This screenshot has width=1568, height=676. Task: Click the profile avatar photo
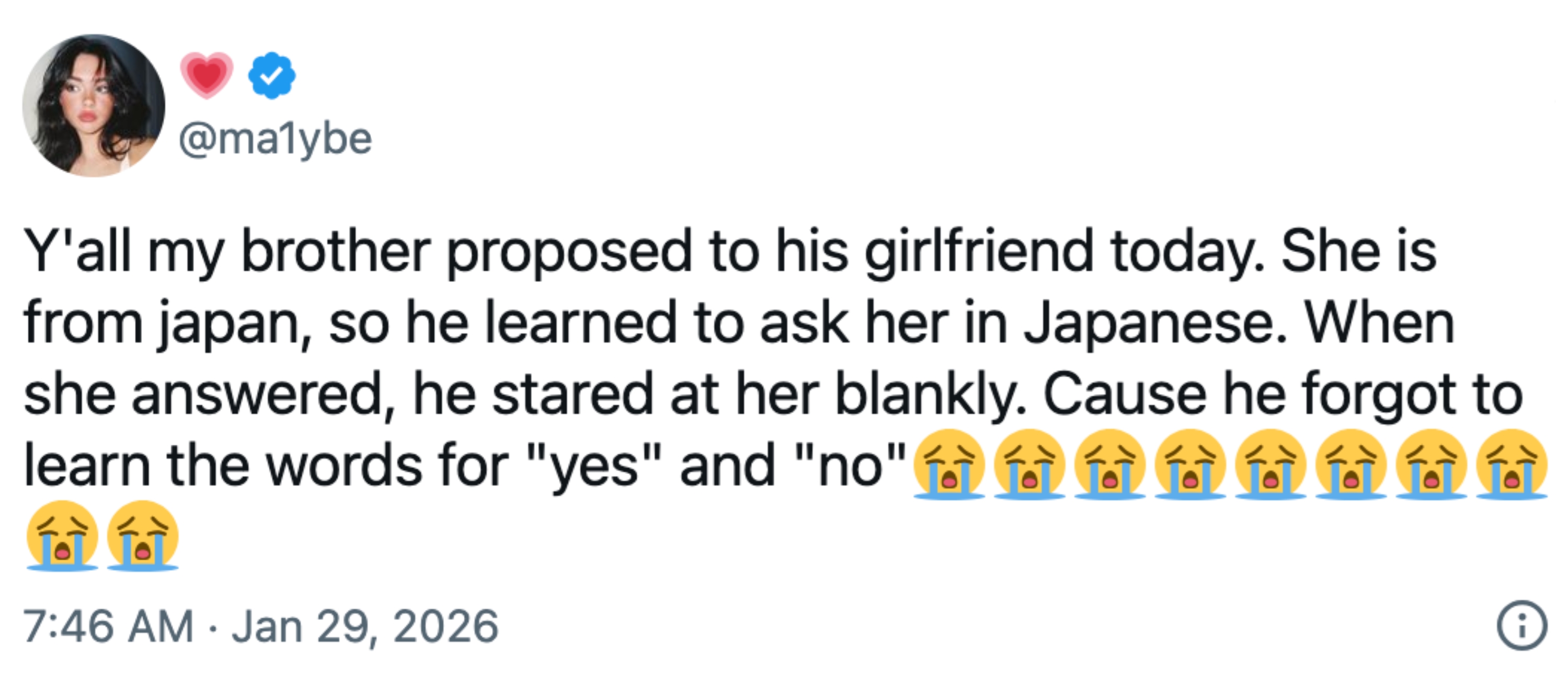(x=94, y=105)
